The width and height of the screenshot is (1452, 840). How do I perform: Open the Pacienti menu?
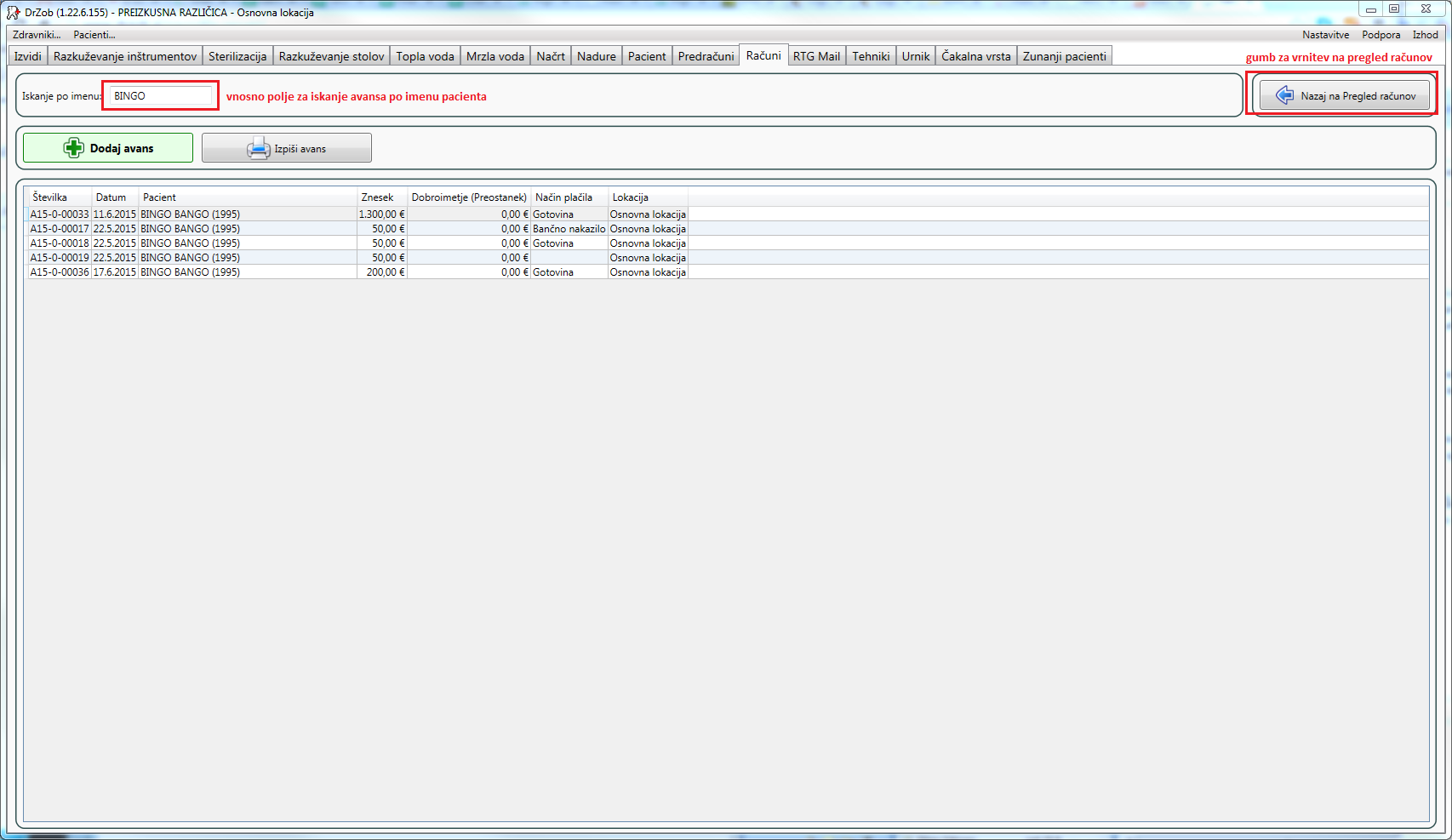pos(94,35)
